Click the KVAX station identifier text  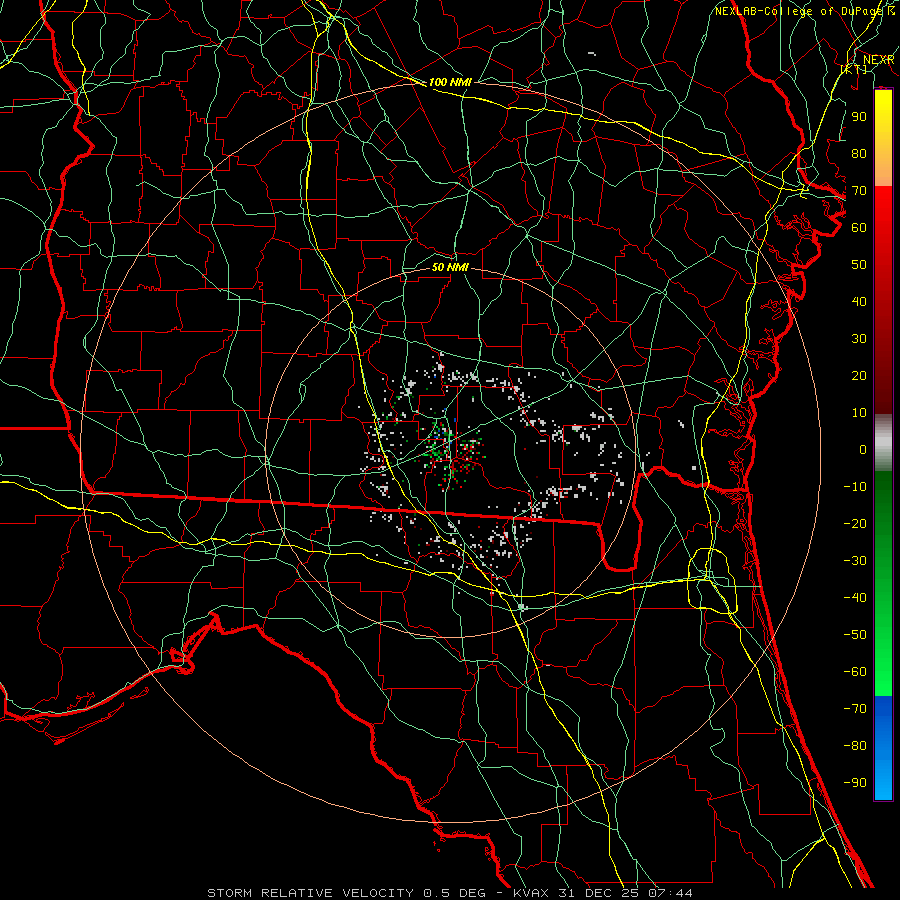pyautogui.click(x=533, y=893)
